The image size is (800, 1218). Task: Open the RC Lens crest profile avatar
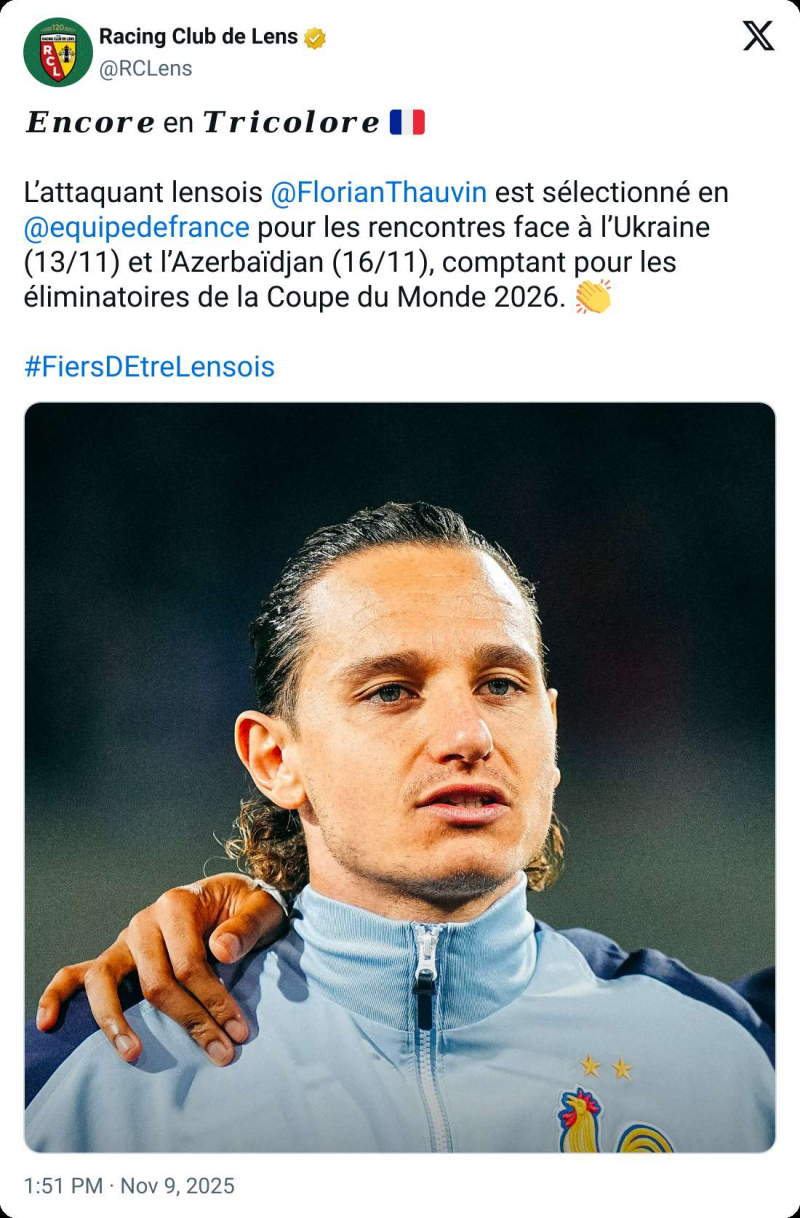click(x=58, y=52)
